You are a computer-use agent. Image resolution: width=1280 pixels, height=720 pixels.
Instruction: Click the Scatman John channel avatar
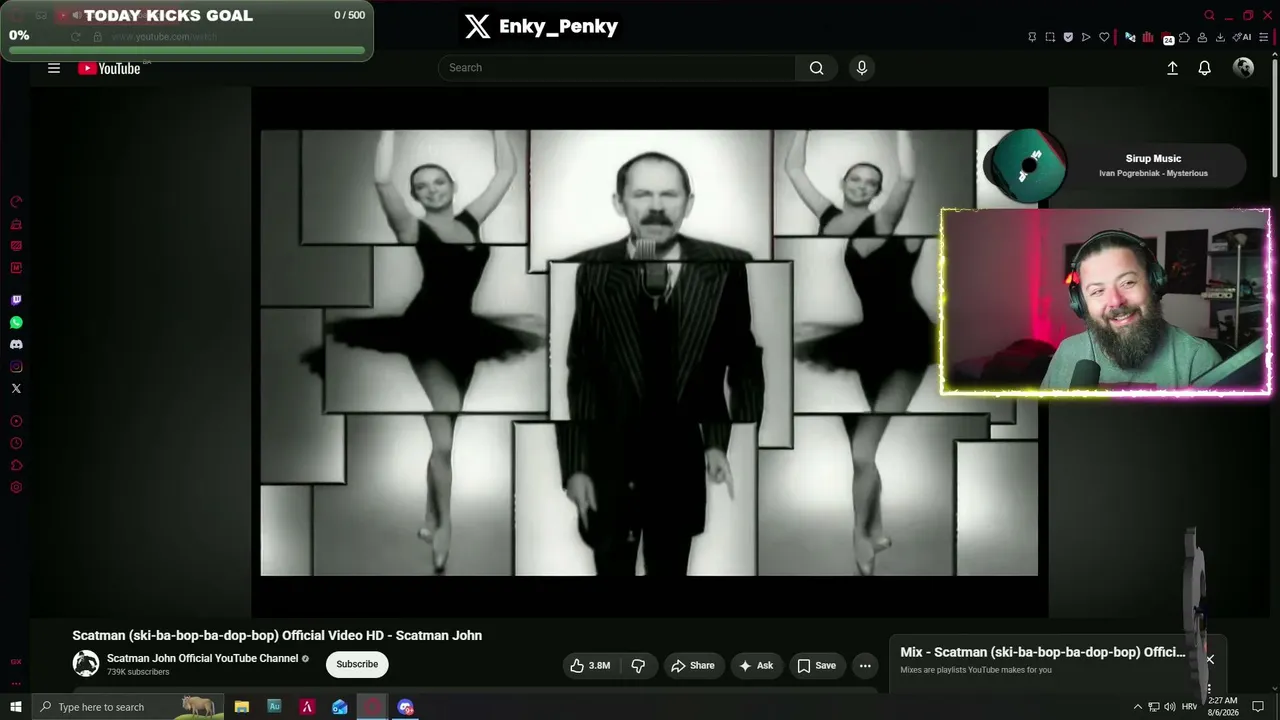[86, 663]
